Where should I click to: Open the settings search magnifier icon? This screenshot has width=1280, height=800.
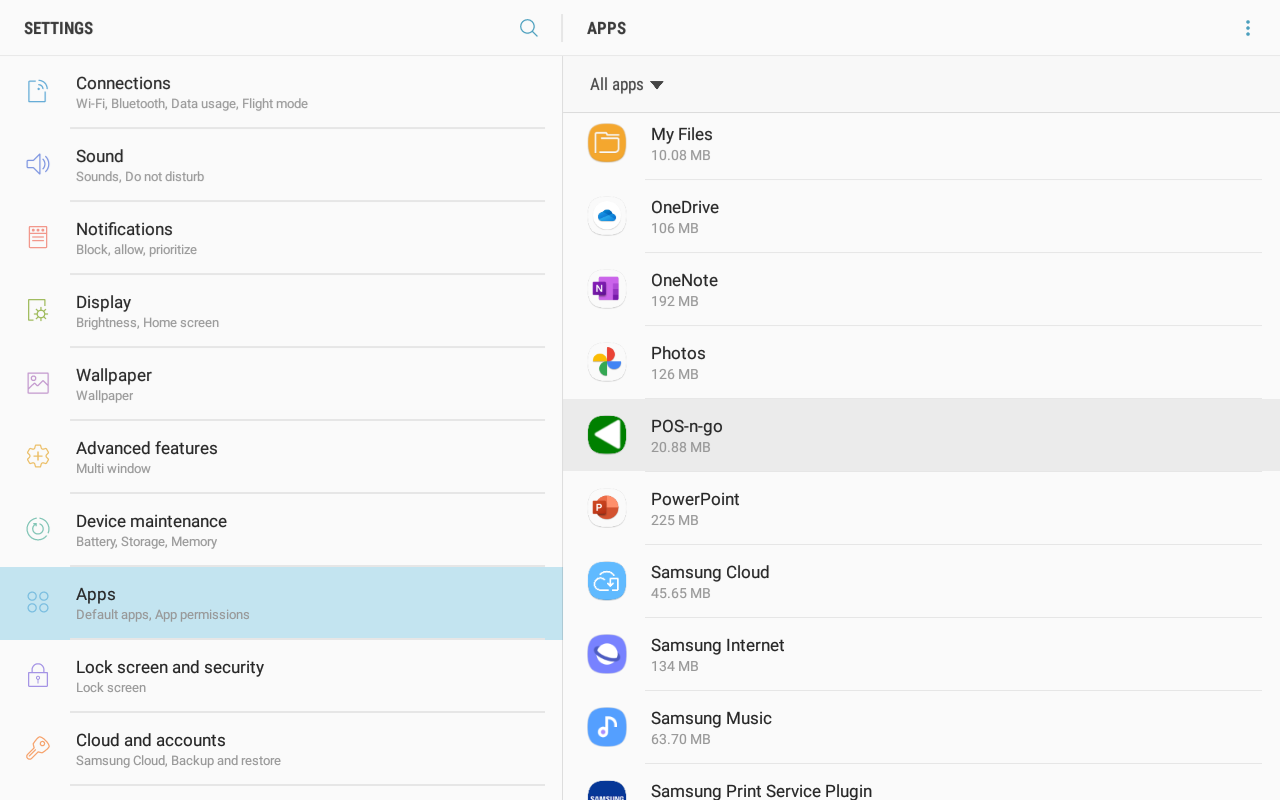coord(529,28)
